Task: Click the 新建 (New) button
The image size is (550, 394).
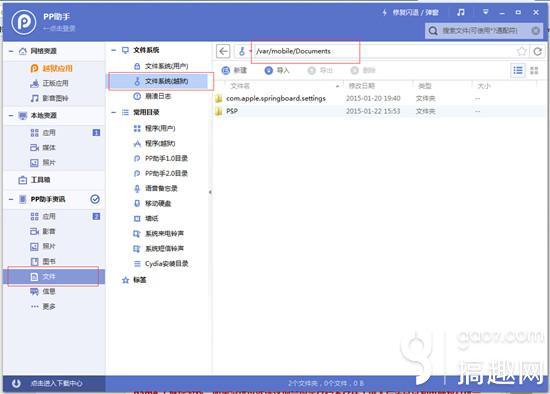Action: tap(234, 71)
